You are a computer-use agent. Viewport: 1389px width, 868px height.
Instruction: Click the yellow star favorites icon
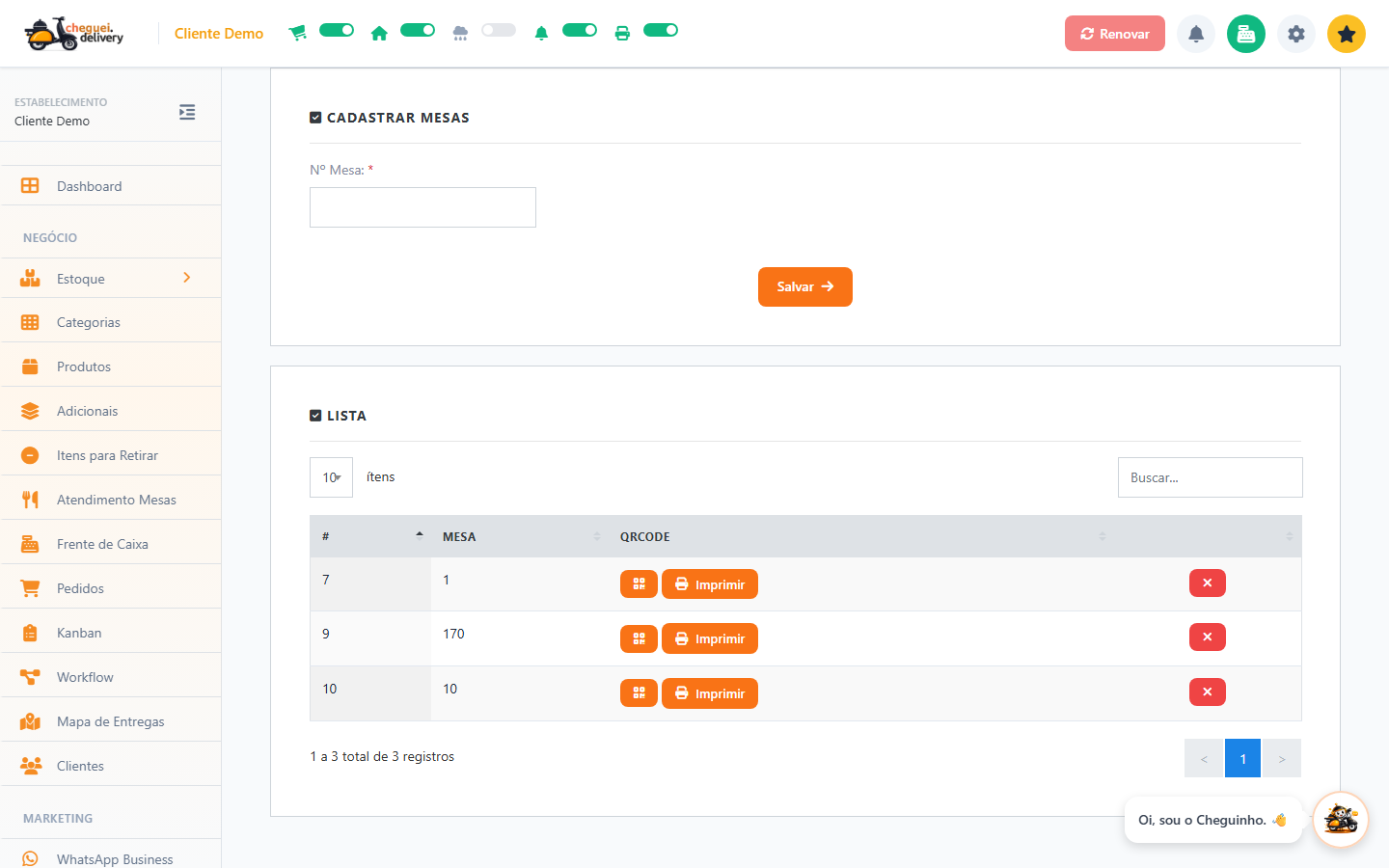[x=1347, y=34]
